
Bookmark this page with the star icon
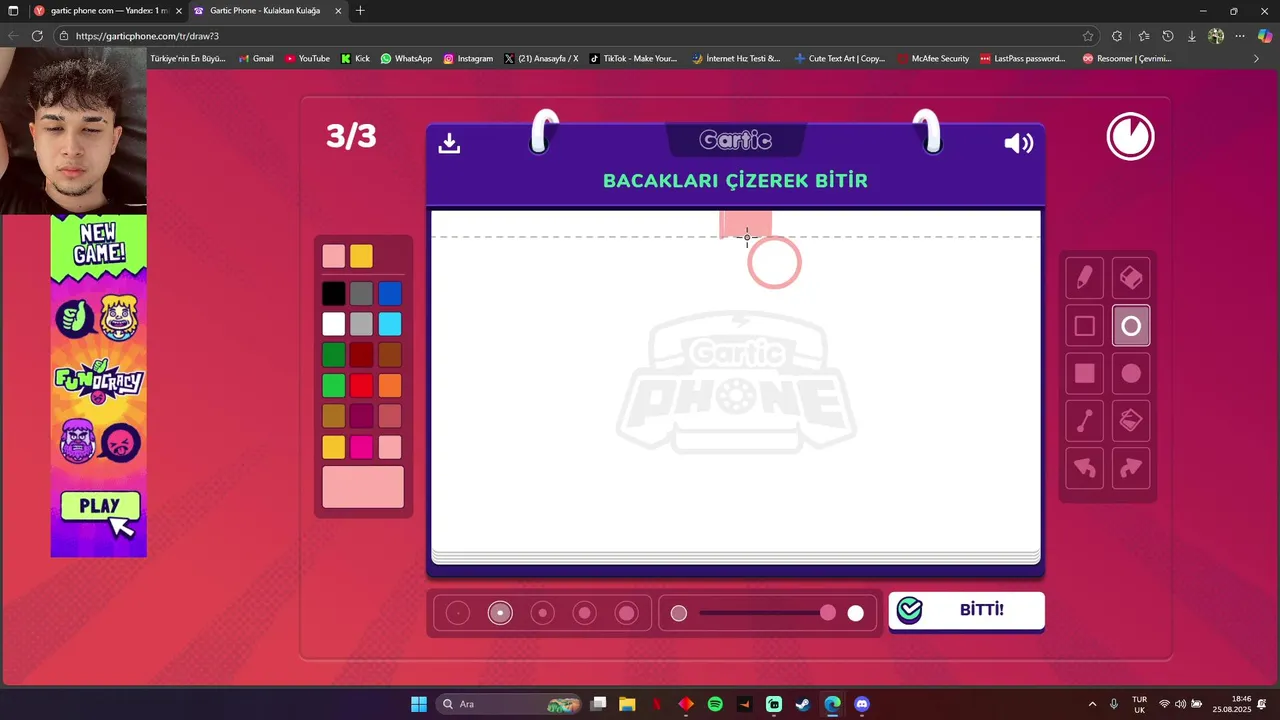1088,36
